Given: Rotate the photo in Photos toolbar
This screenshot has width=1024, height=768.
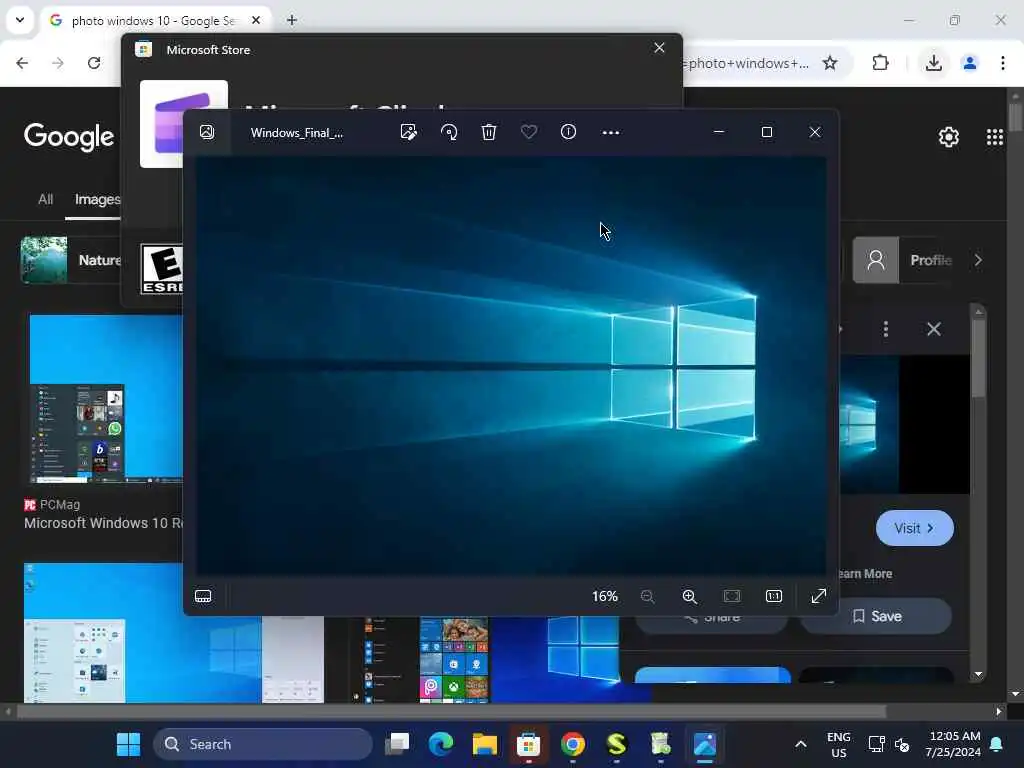Looking at the screenshot, I should pyautogui.click(x=449, y=133).
